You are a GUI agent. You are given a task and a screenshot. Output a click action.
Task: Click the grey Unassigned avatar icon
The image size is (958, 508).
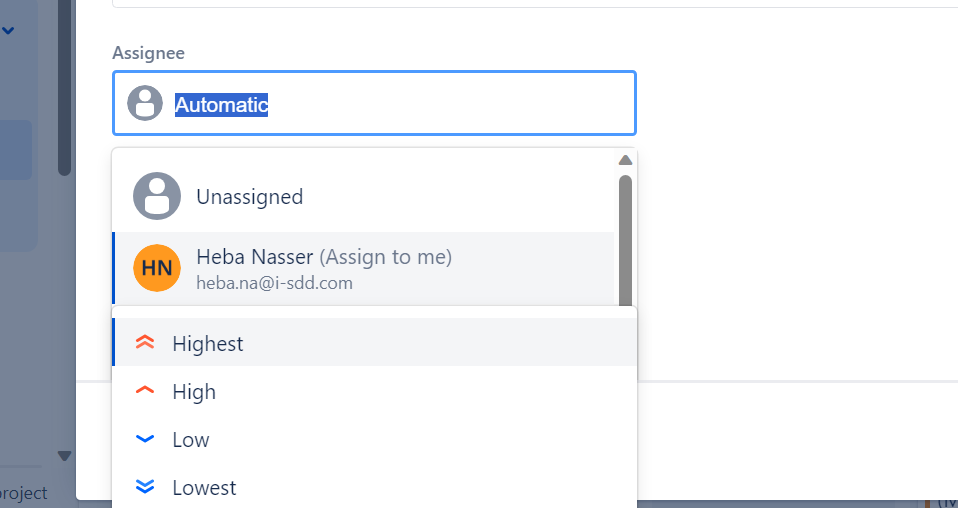tap(157, 196)
